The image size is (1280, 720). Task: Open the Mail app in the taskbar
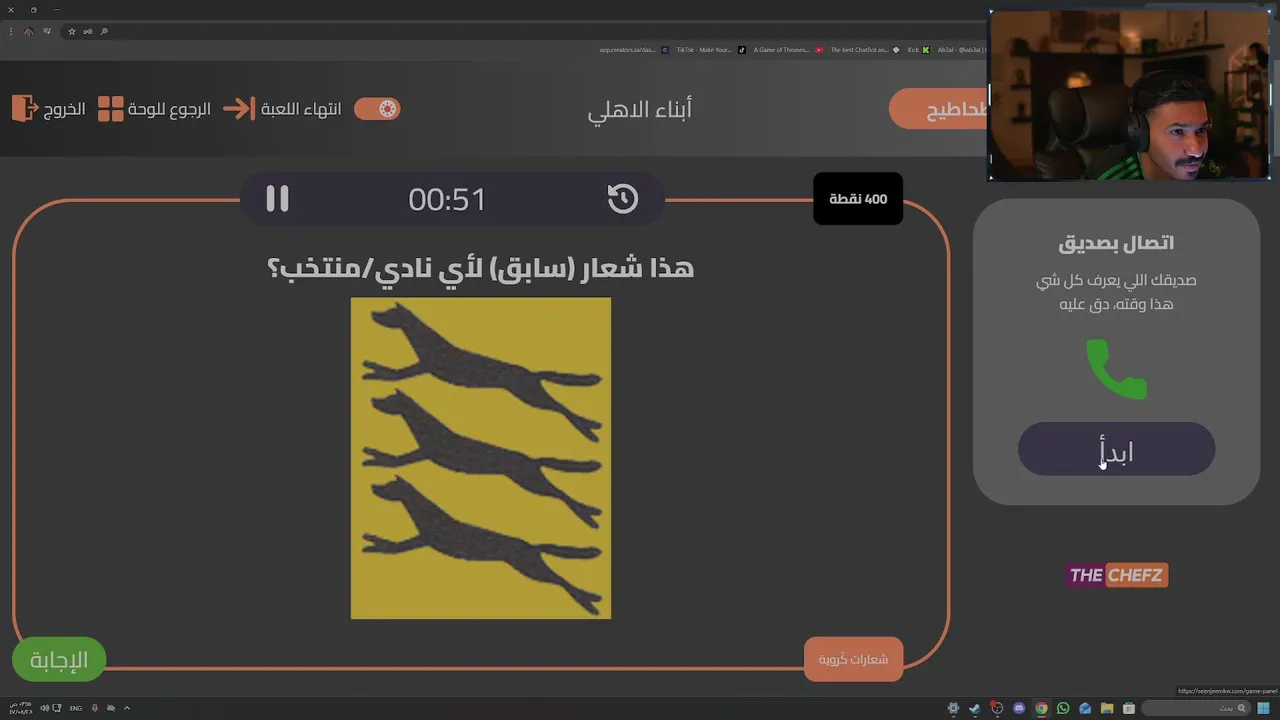pos(1085,708)
